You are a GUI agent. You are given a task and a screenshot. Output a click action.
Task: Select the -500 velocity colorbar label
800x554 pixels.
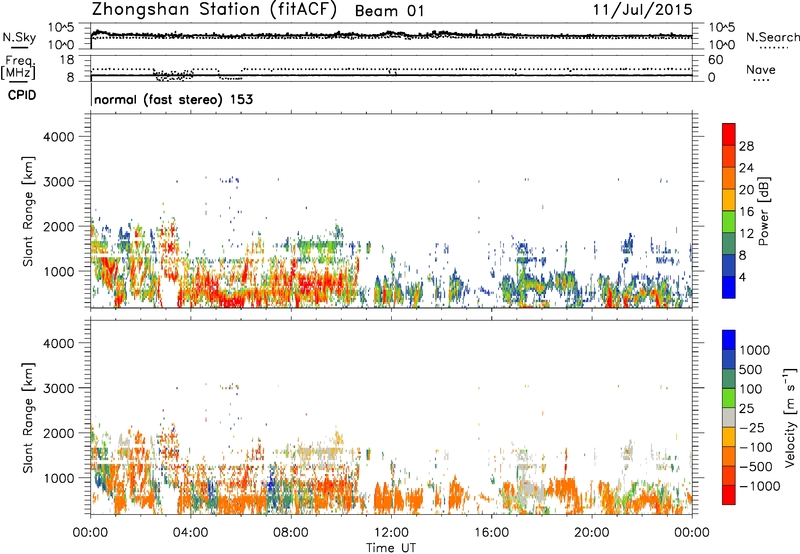(755, 466)
